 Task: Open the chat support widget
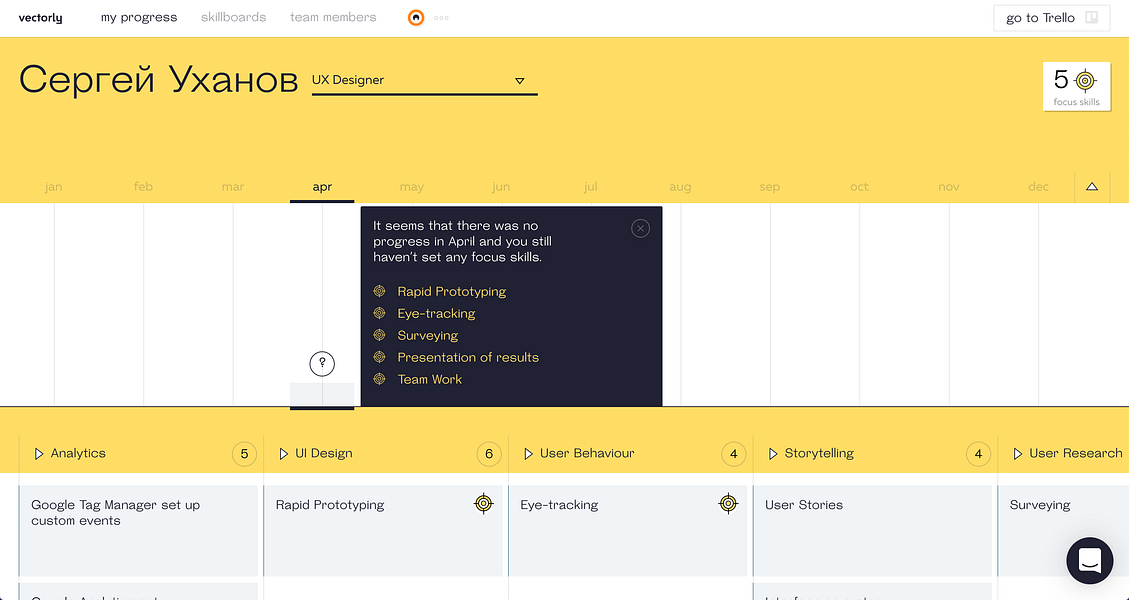point(1089,560)
